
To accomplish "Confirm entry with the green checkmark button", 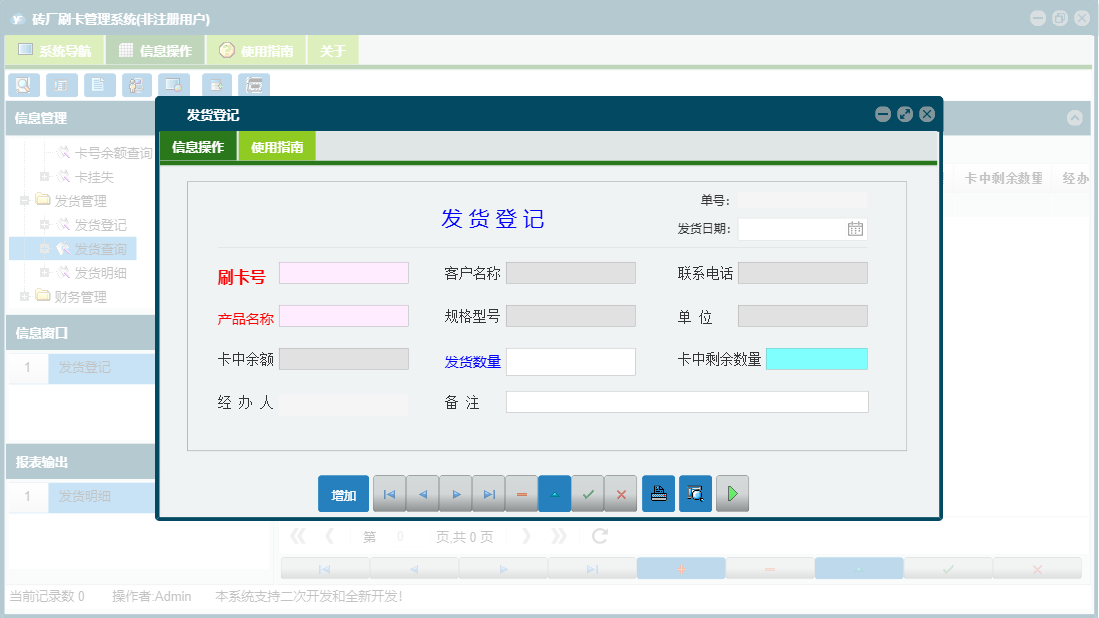I will coord(588,493).
